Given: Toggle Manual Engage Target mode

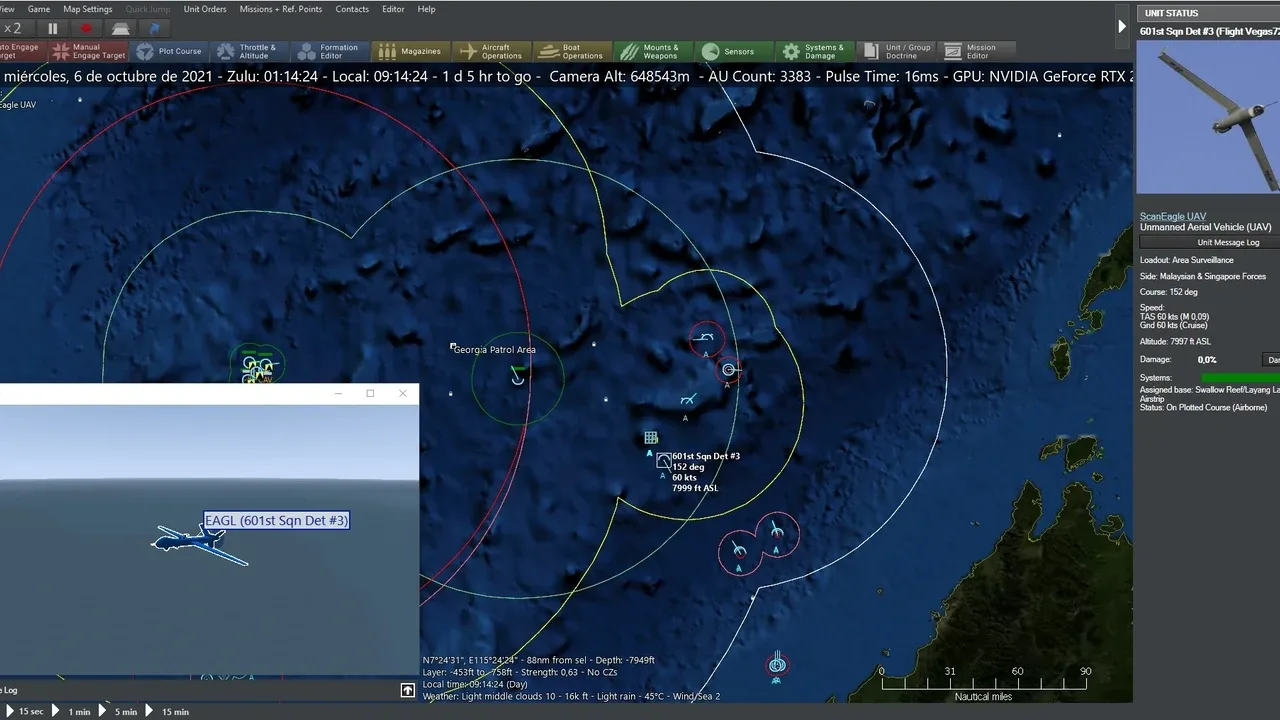Looking at the screenshot, I should (x=89, y=51).
